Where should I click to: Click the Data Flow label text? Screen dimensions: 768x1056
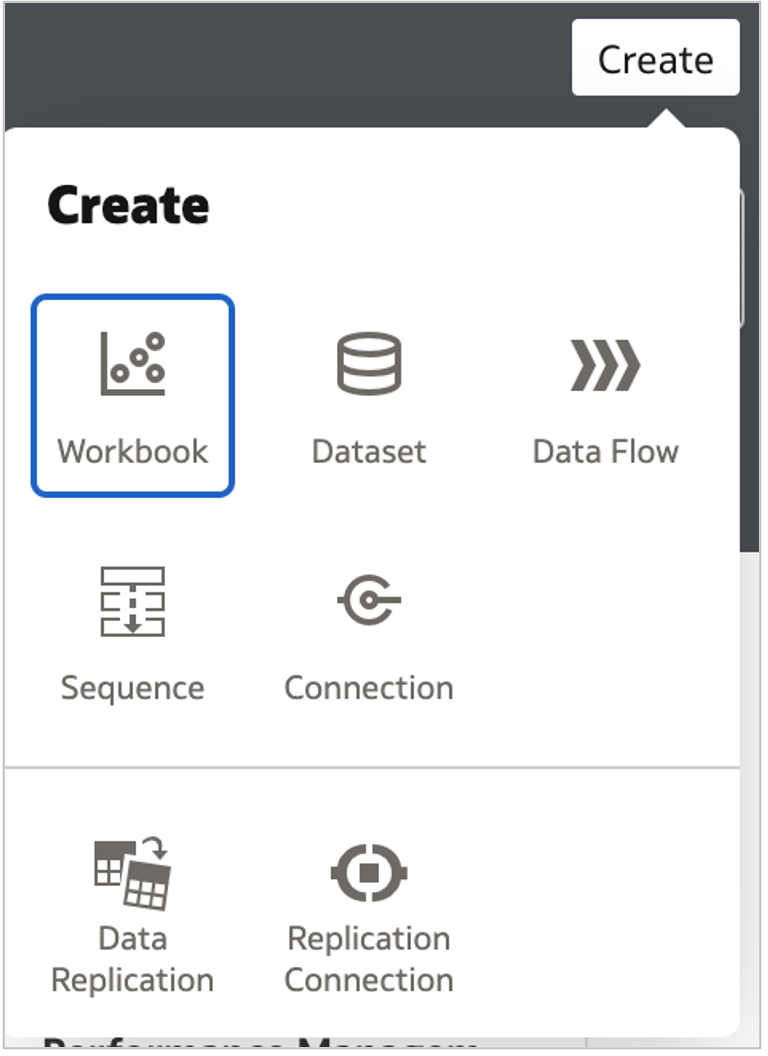click(606, 451)
